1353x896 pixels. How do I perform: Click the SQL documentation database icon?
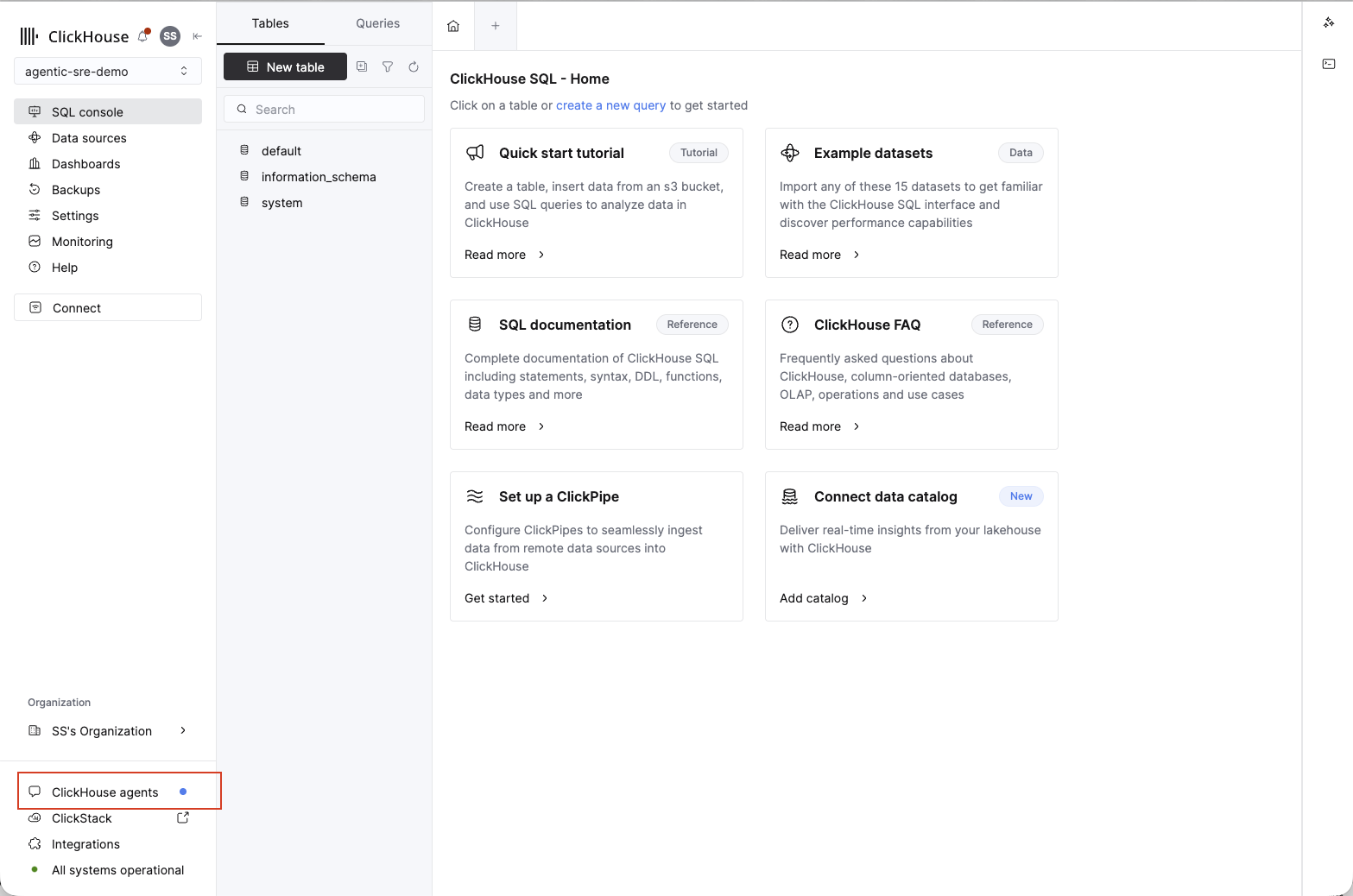[475, 325]
